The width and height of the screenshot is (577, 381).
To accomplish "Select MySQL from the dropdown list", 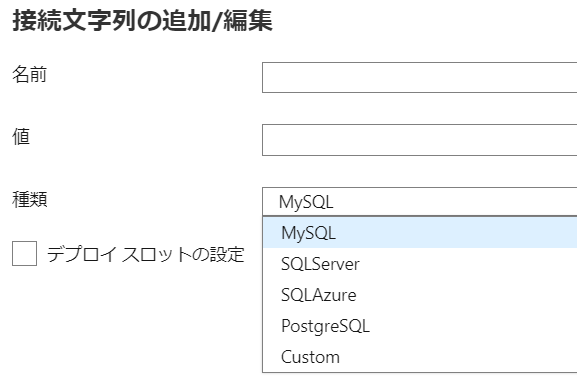I will [420, 233].
